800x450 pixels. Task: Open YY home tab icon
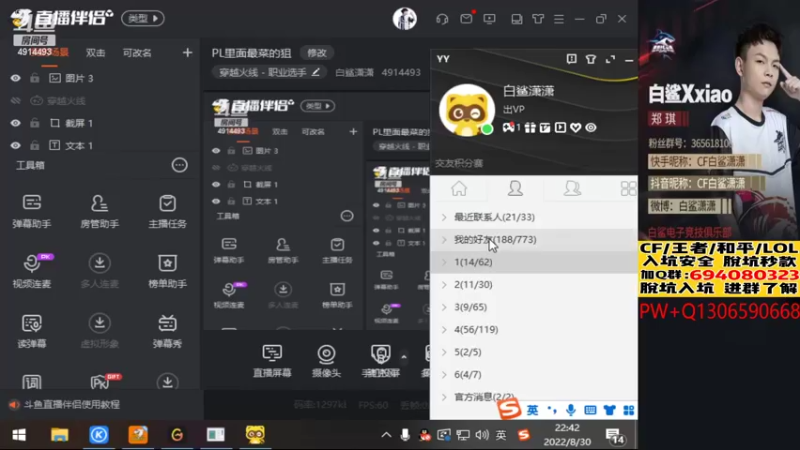coord(459,188)
